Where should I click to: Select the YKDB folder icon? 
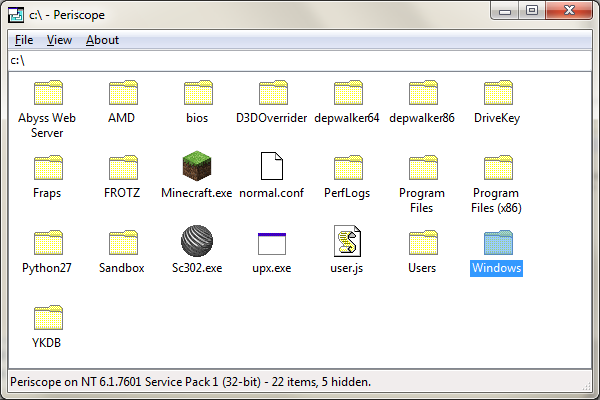48,317
